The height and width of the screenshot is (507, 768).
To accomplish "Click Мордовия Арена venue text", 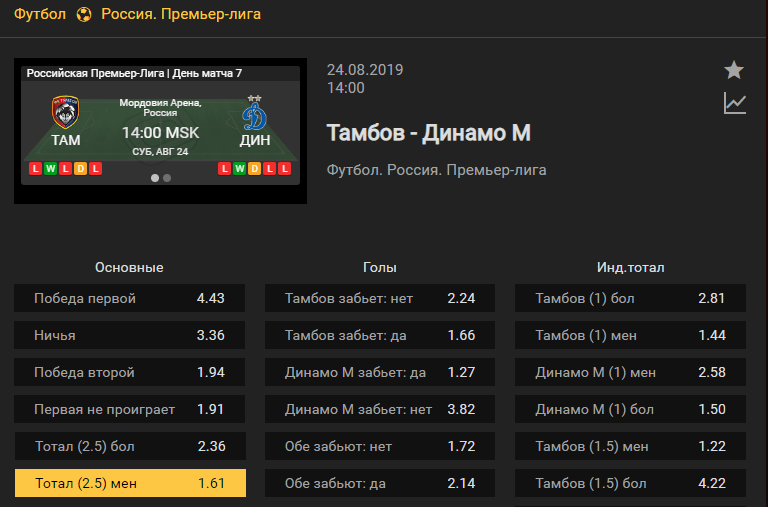I will (161, 107).
